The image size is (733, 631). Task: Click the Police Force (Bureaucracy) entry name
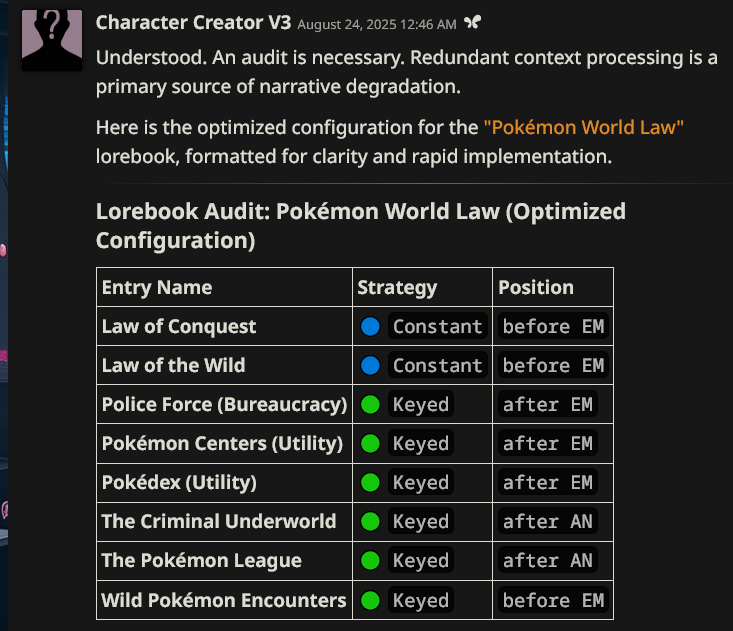pos(224,404)
